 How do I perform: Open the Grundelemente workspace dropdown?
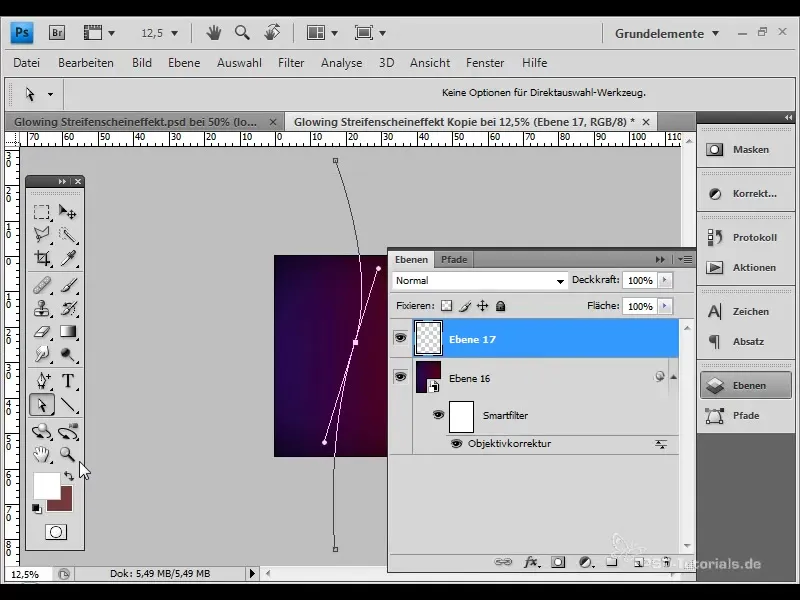[x=667, y=34]
